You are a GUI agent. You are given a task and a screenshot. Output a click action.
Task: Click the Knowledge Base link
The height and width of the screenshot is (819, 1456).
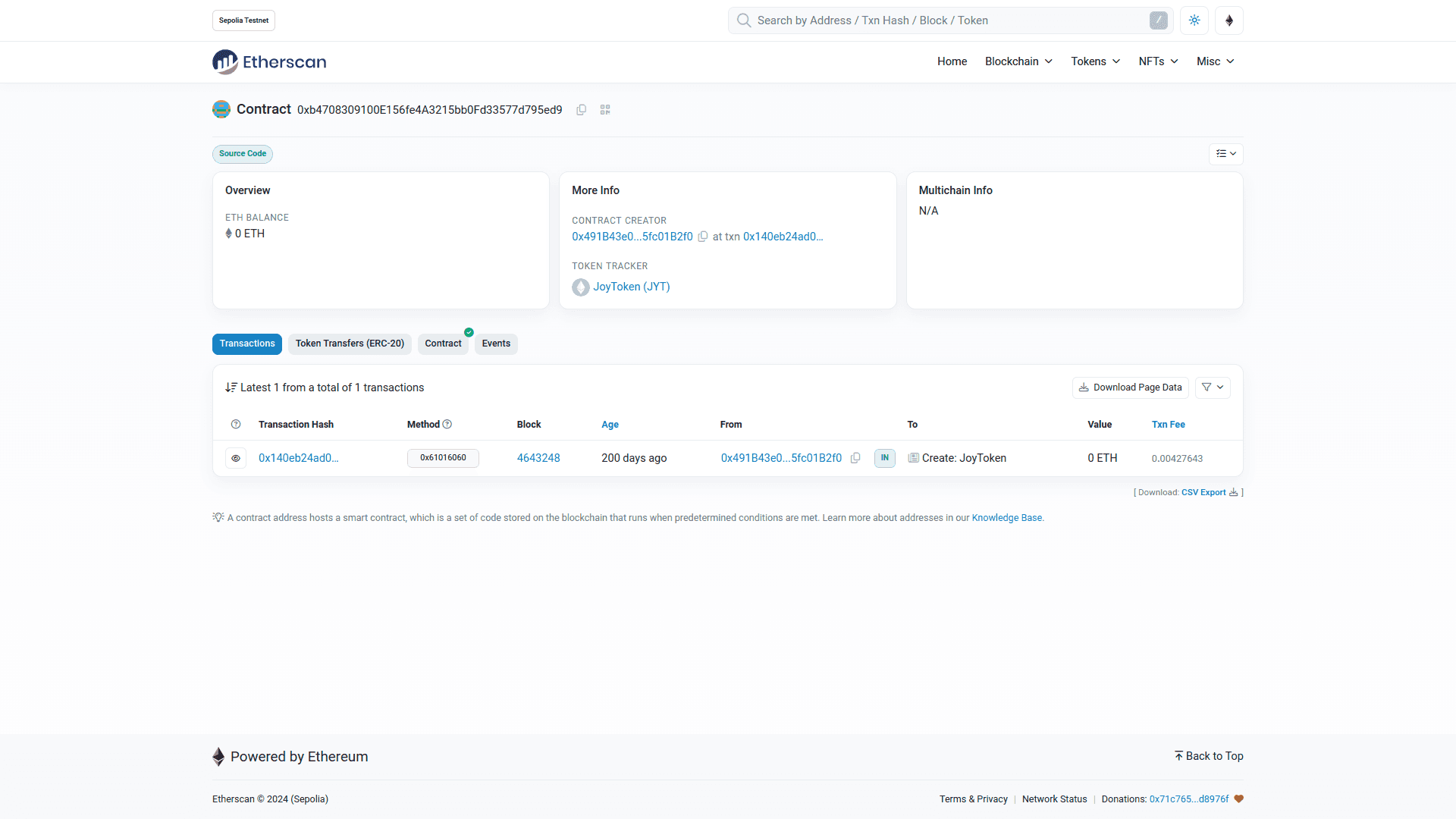point(1007,517)
